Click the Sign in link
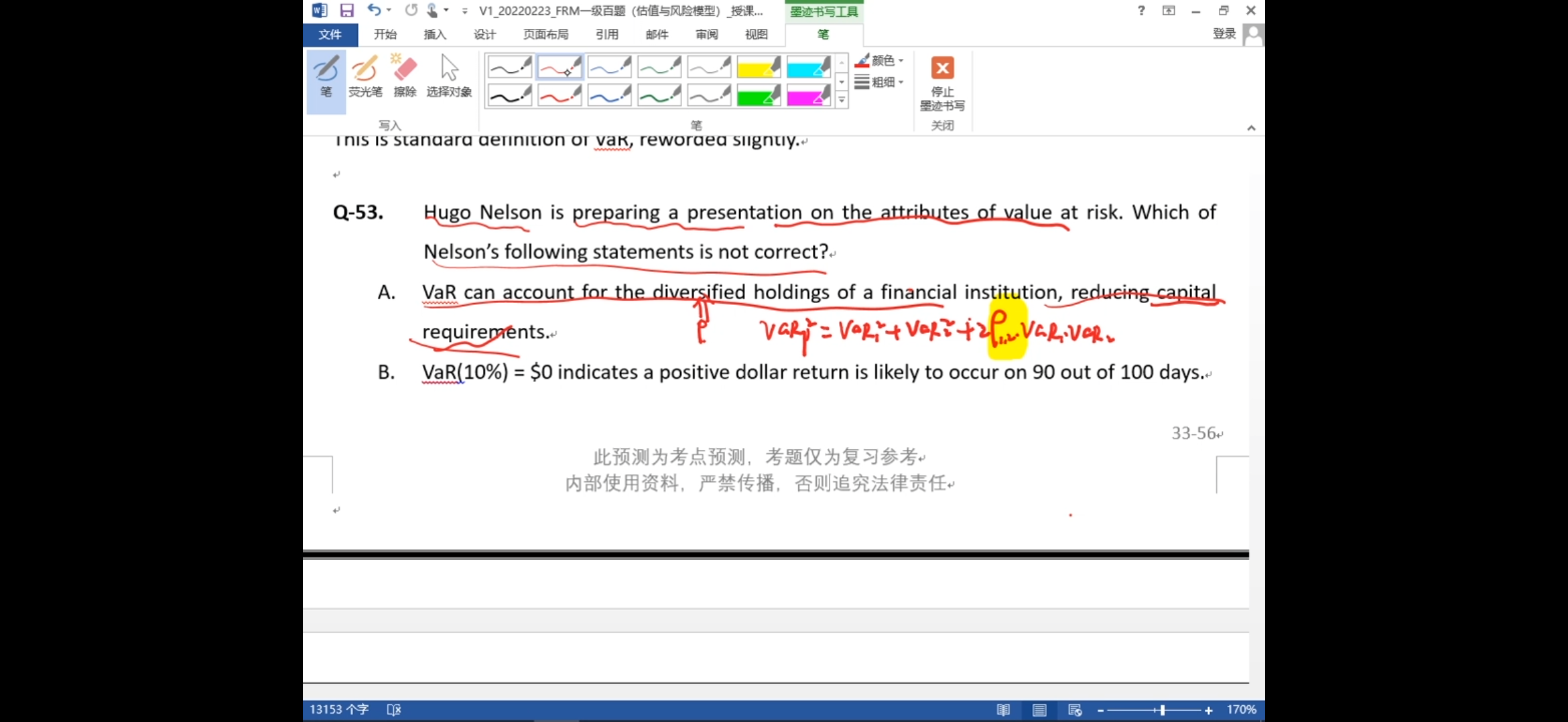This screenshot has width=1568, height=722. 1224,34
